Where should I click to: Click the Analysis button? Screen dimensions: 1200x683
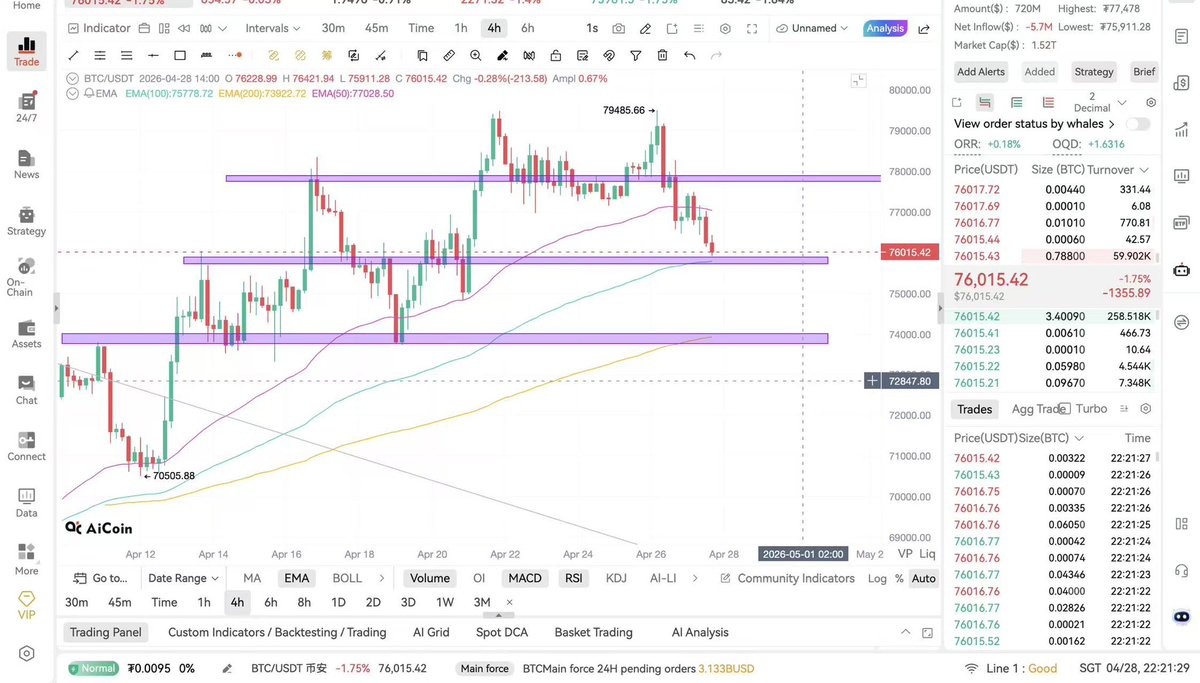(x=885, y=28)
